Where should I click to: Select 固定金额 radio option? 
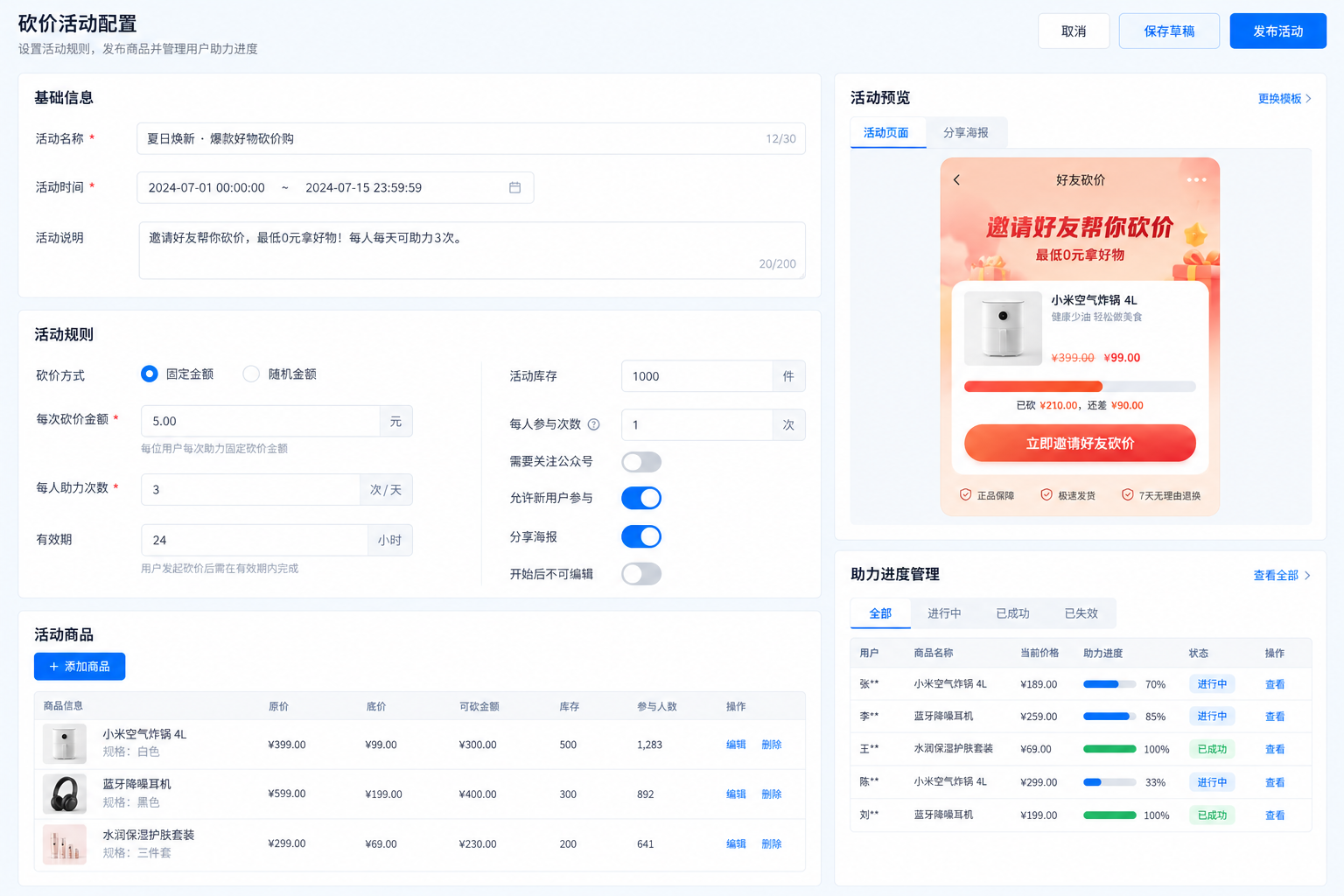pos(150,374)
